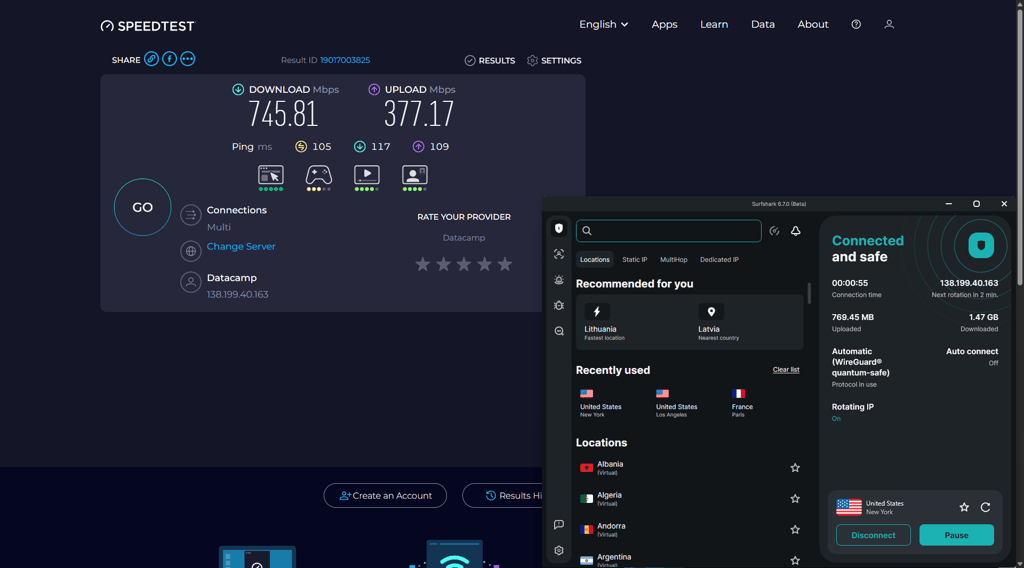Toggle Rotating IP On setting

pos(852,412)
